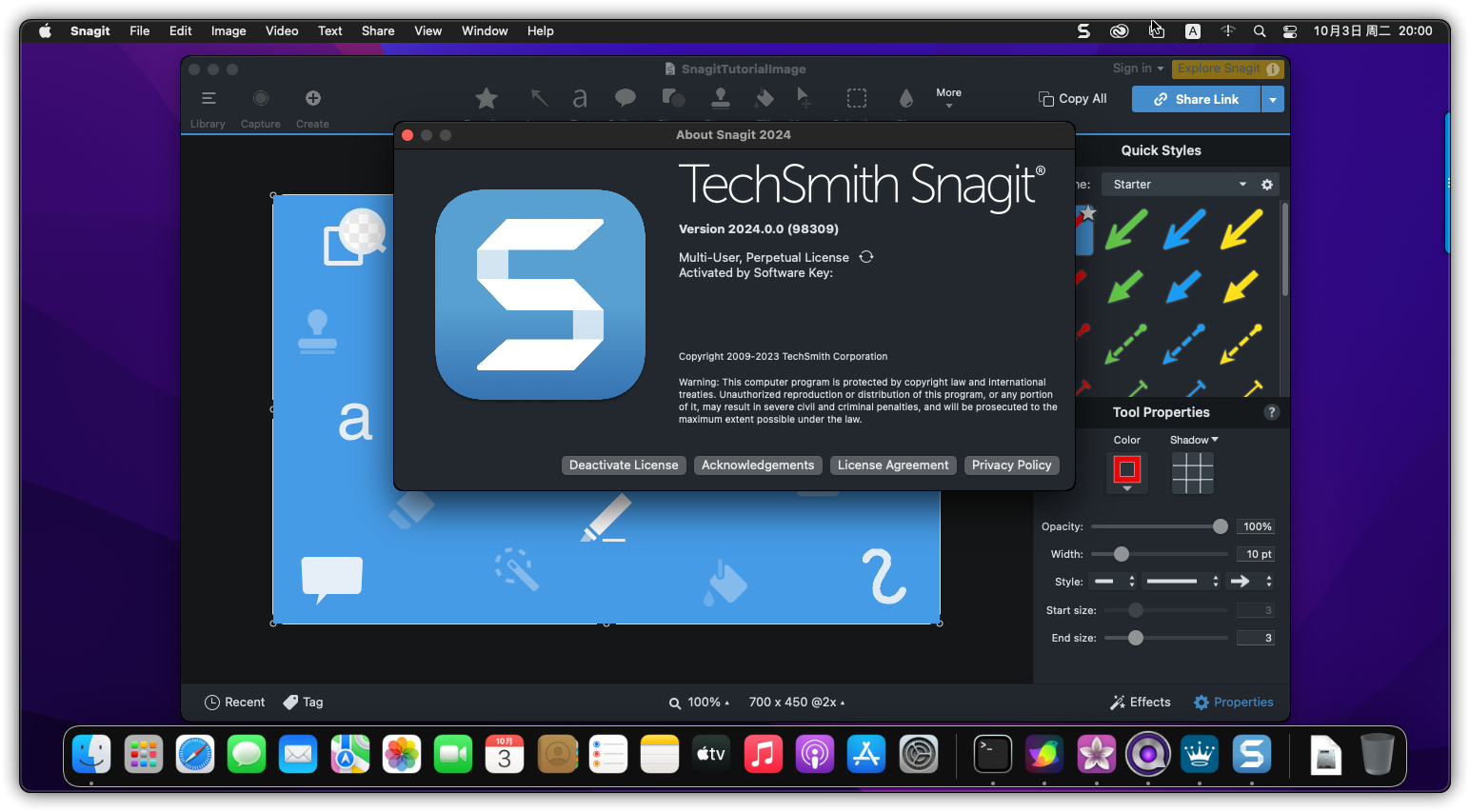Open Tool Properties help question mark

coord(1272,412)
